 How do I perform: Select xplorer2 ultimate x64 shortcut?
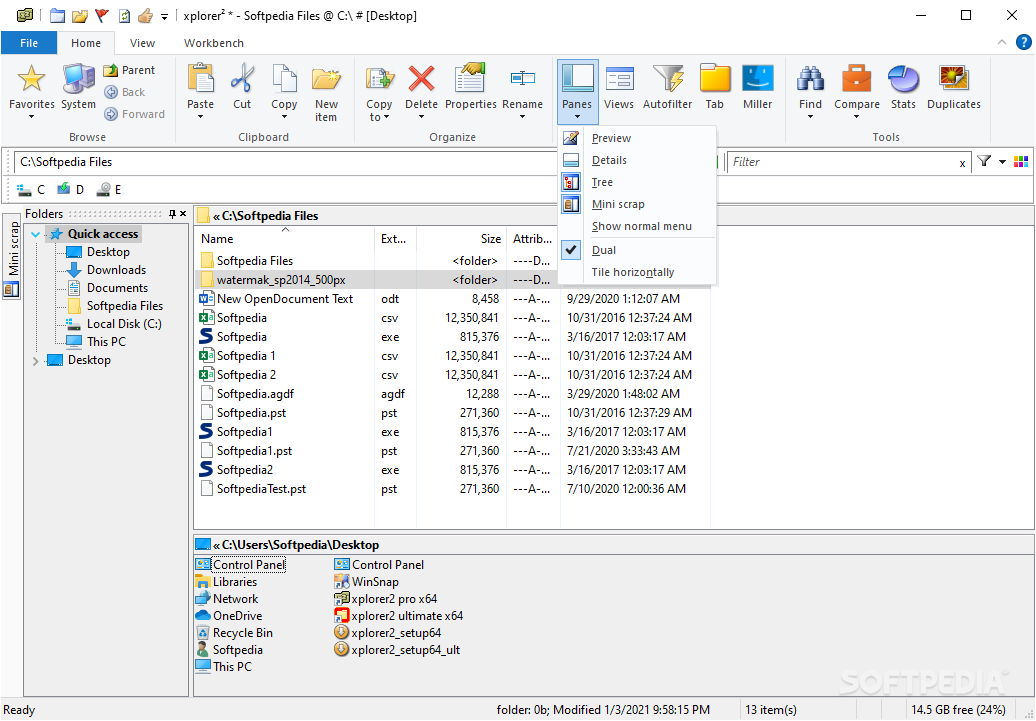point(407,616)
